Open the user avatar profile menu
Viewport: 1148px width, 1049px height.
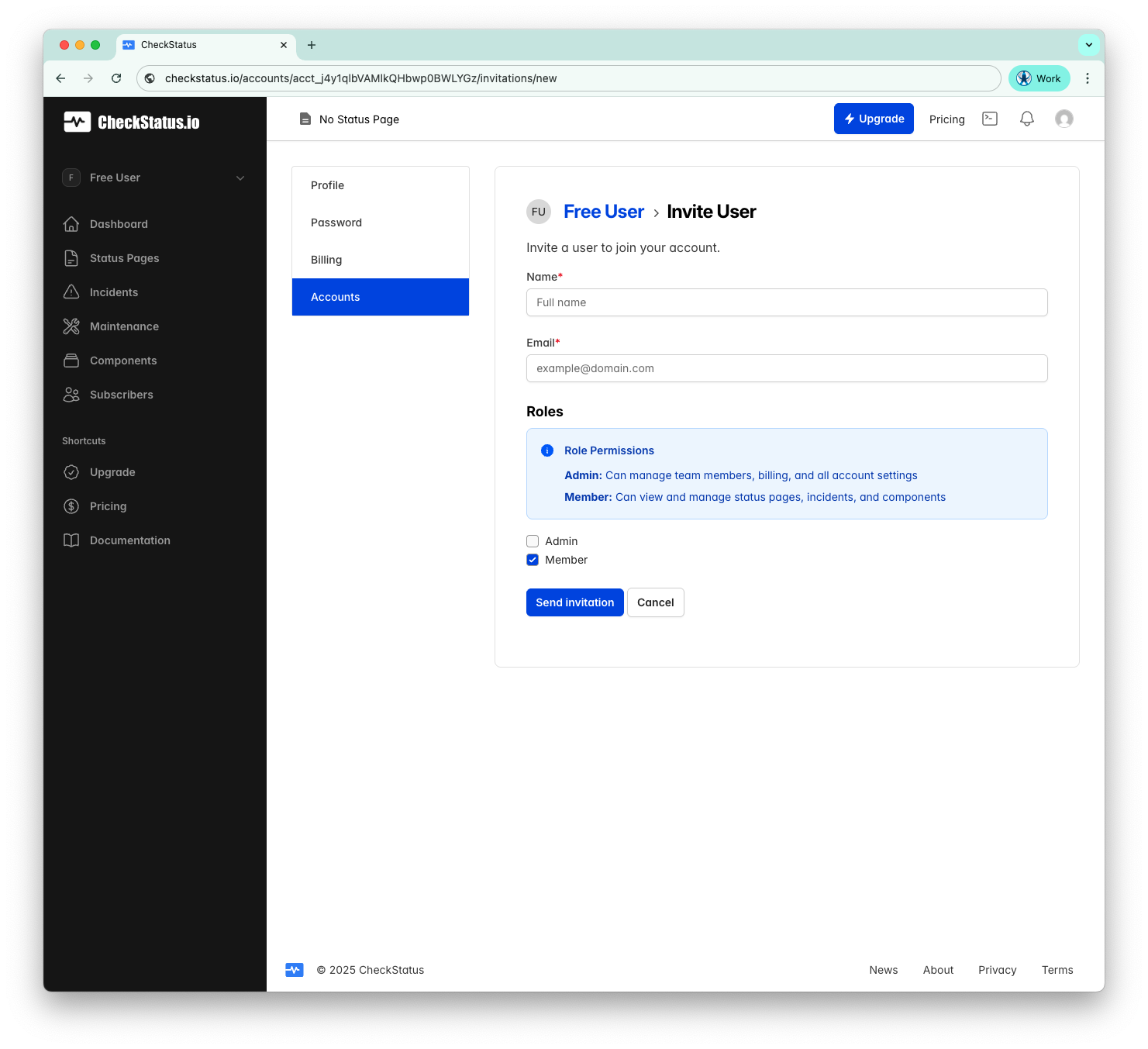1064,119
